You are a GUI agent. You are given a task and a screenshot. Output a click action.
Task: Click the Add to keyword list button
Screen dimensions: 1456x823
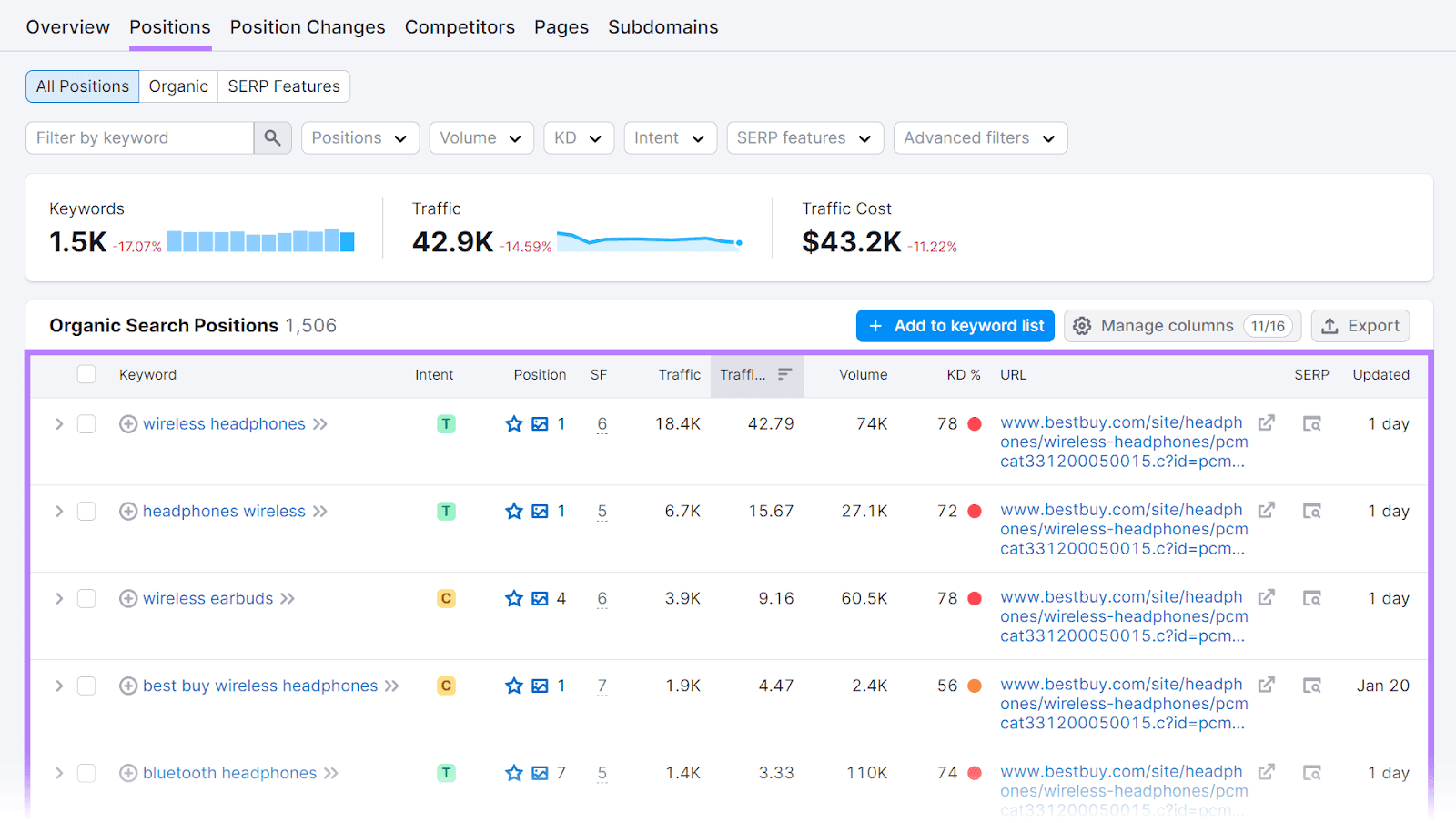tap(955, 325)
